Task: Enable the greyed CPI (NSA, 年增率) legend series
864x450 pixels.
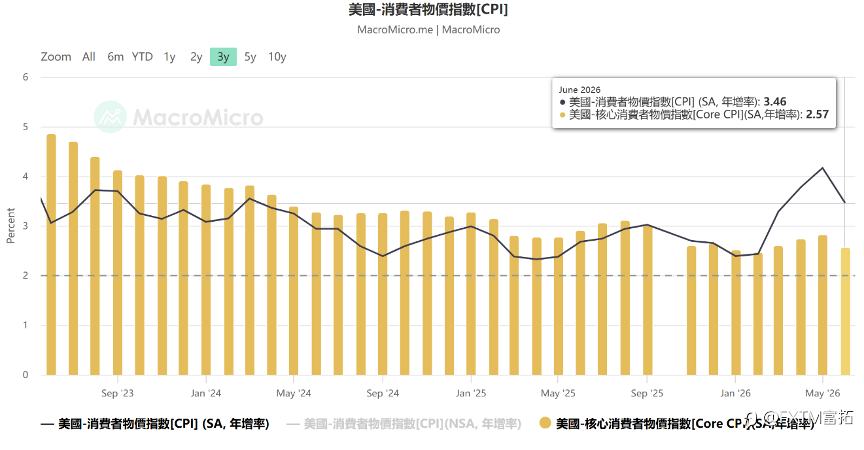Action: 404,424
